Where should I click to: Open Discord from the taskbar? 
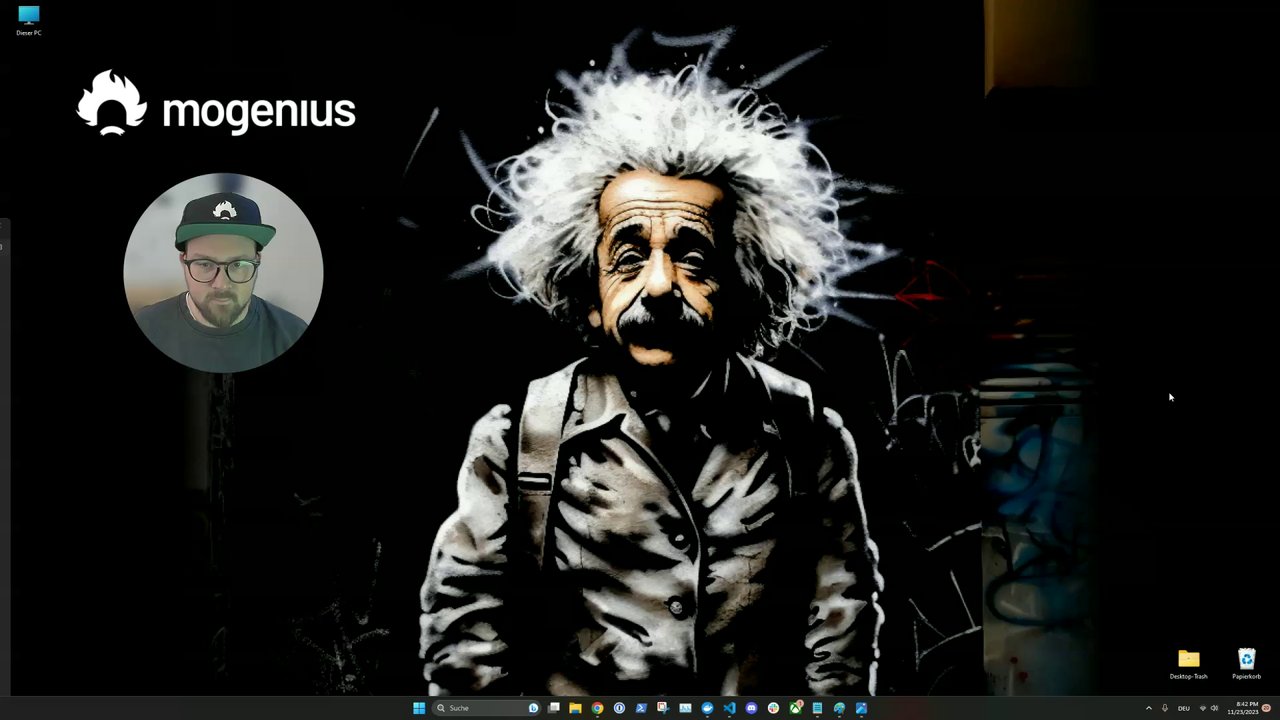(751, 708)
